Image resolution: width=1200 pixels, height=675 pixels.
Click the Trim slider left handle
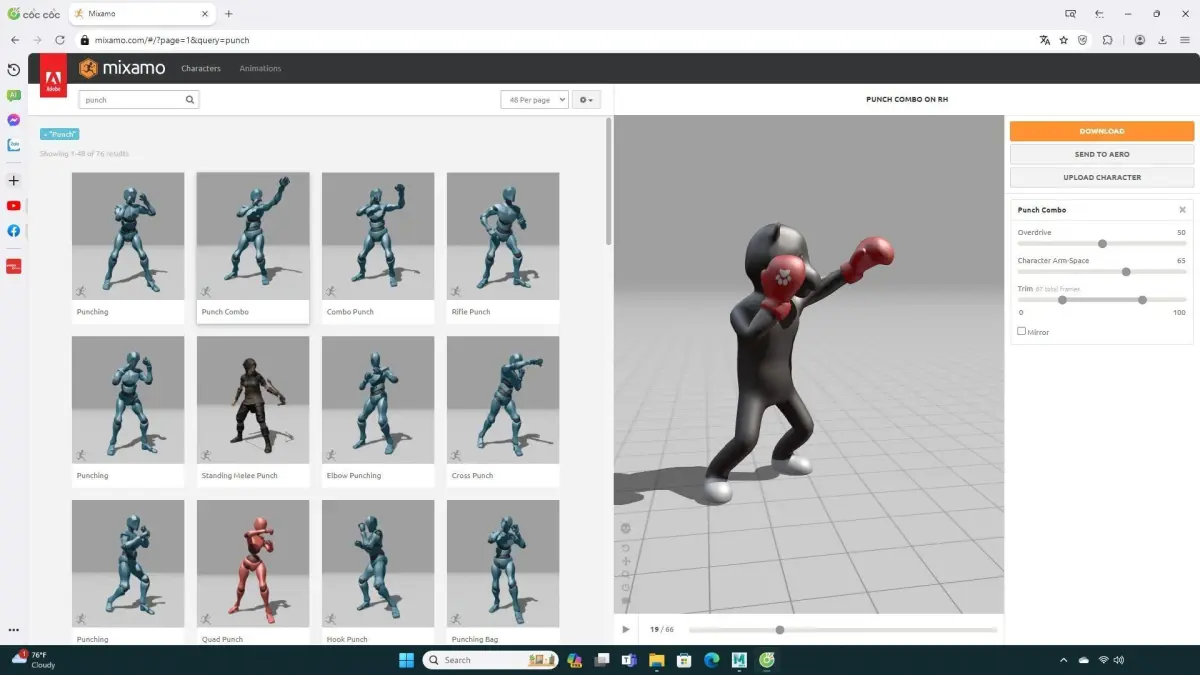point(1062,299)
